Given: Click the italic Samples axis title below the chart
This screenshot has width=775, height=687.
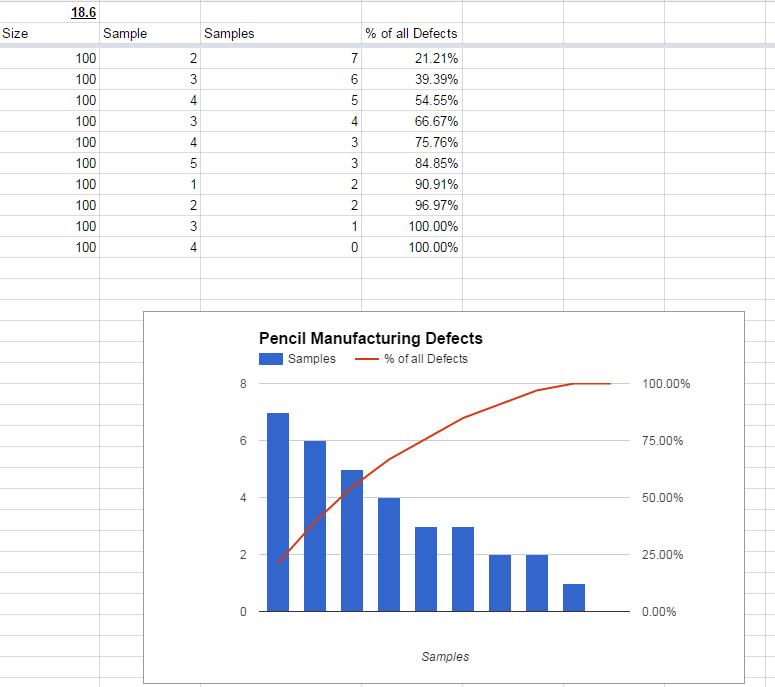Looking at the screenshot, I should tap(445, 657).
